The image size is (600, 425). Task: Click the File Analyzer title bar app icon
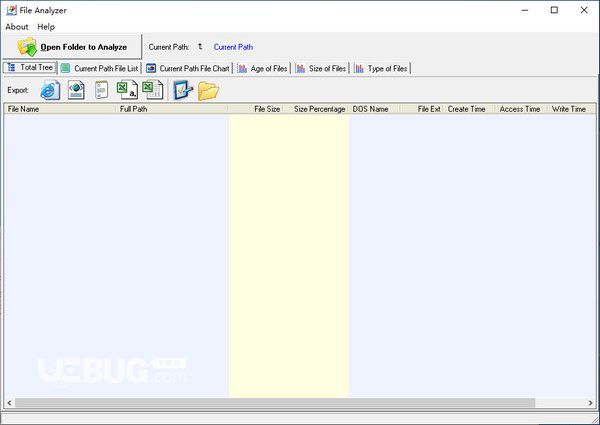tap(11, 10)
